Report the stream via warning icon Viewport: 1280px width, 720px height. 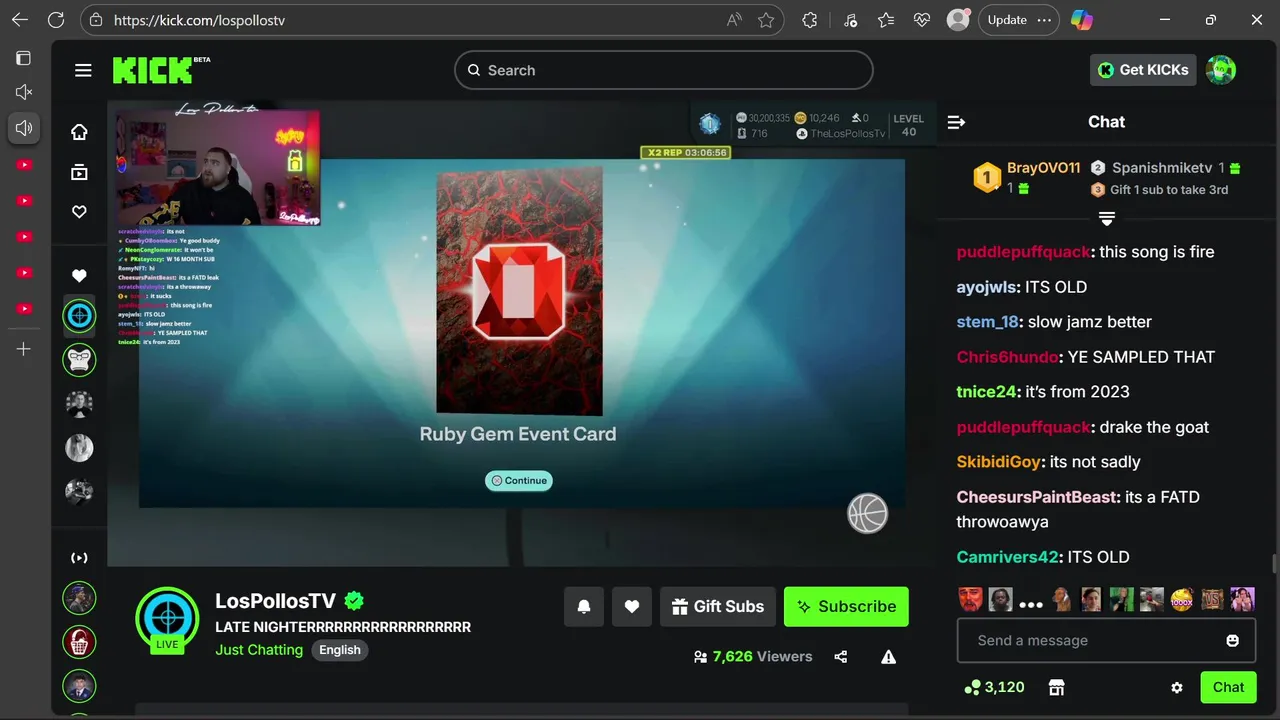[888, 657]
